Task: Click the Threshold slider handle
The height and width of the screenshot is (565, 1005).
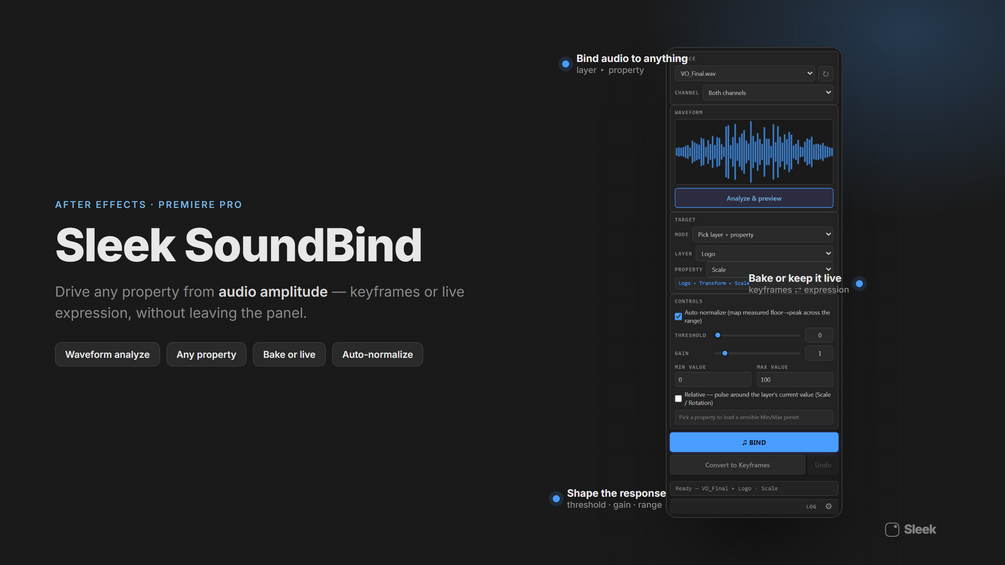Action: 718,335
